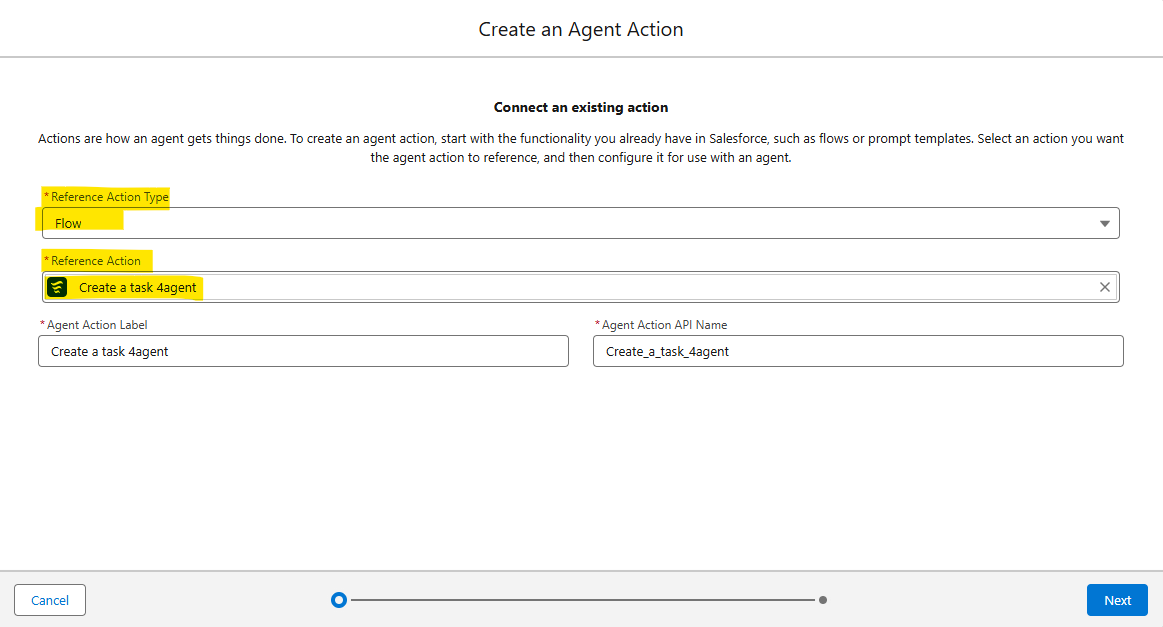Click the required asterisk beside Agent Action Label
This screenshot has width=1163, height=627.
tap(42, 325)
